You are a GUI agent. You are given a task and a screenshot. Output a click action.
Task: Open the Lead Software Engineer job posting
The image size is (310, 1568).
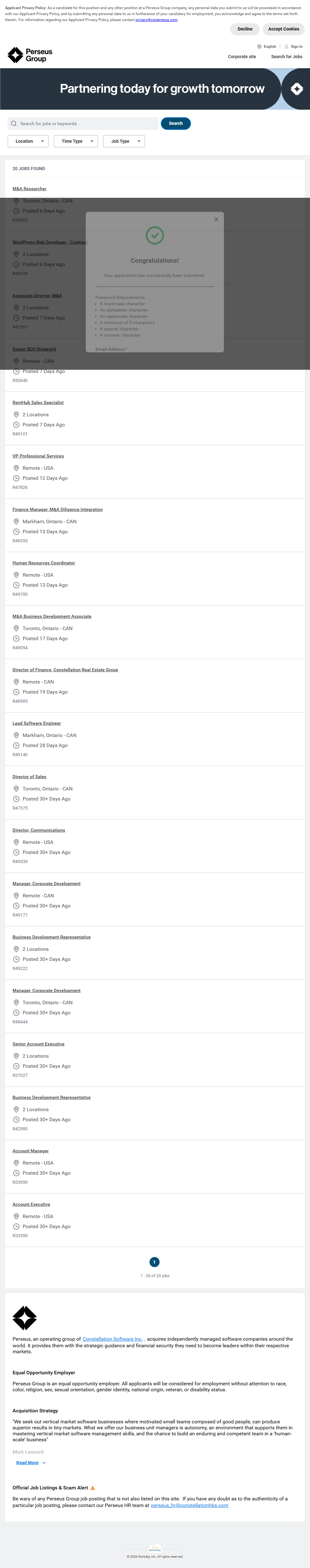pos(36,723)
